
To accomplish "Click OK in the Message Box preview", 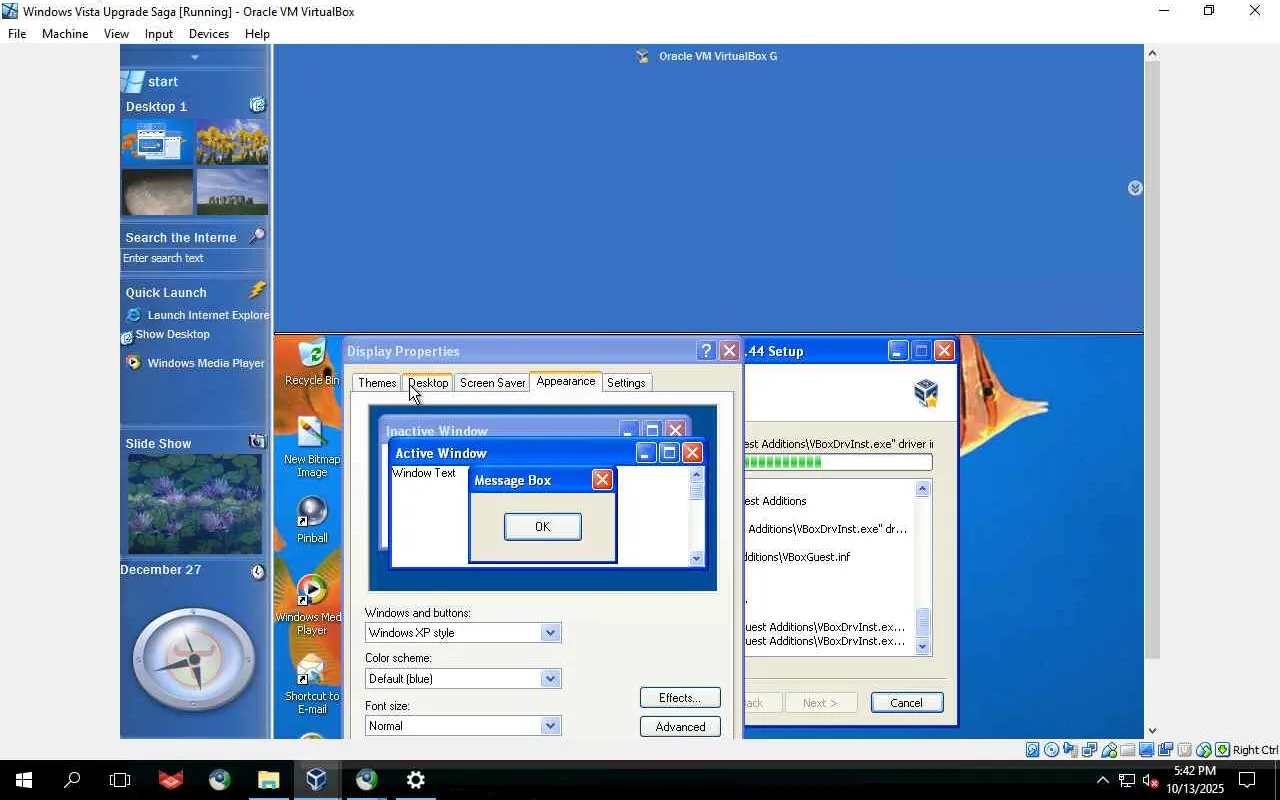I will coord(542,527).
